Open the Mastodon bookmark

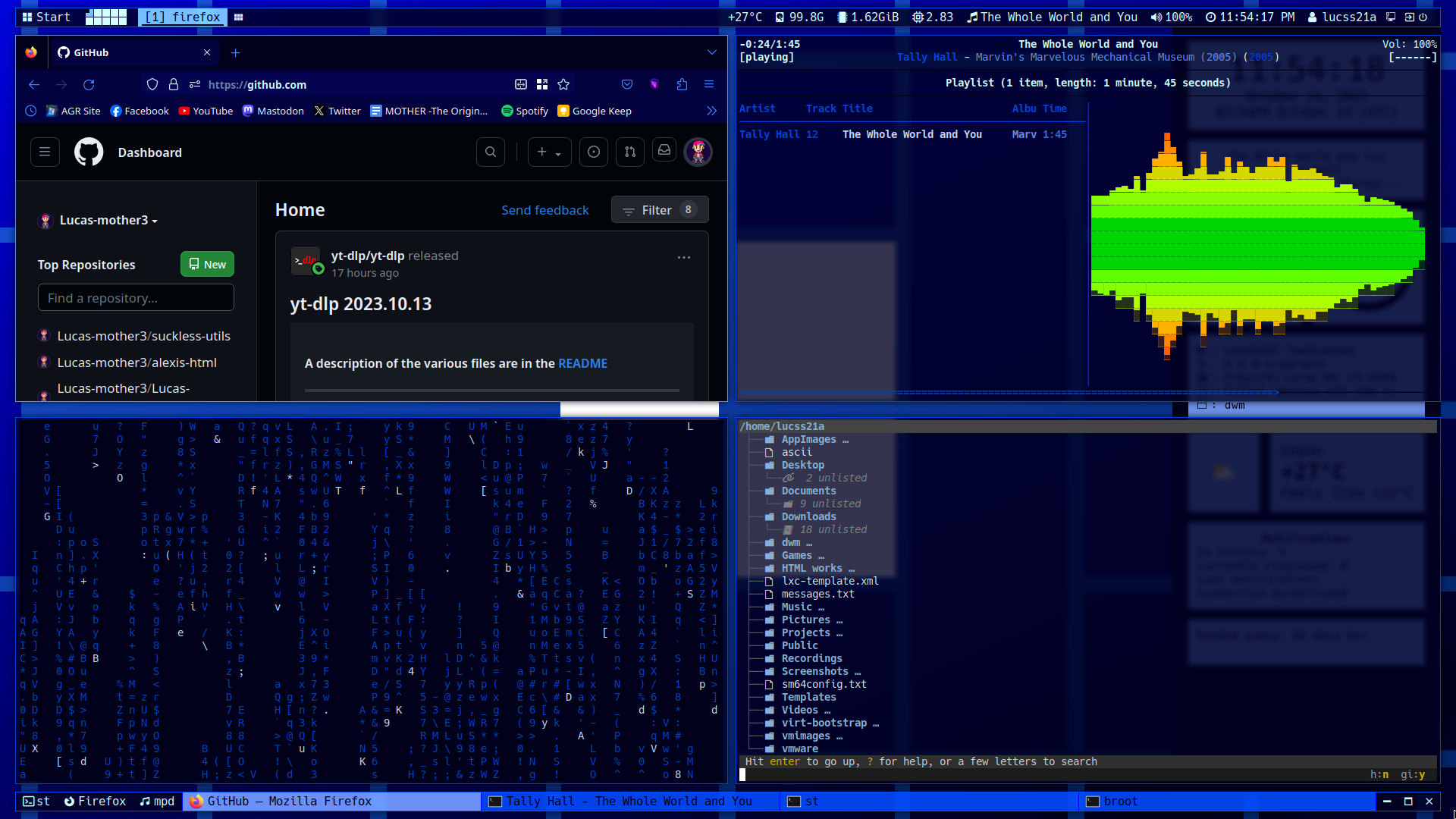point(273,111)
